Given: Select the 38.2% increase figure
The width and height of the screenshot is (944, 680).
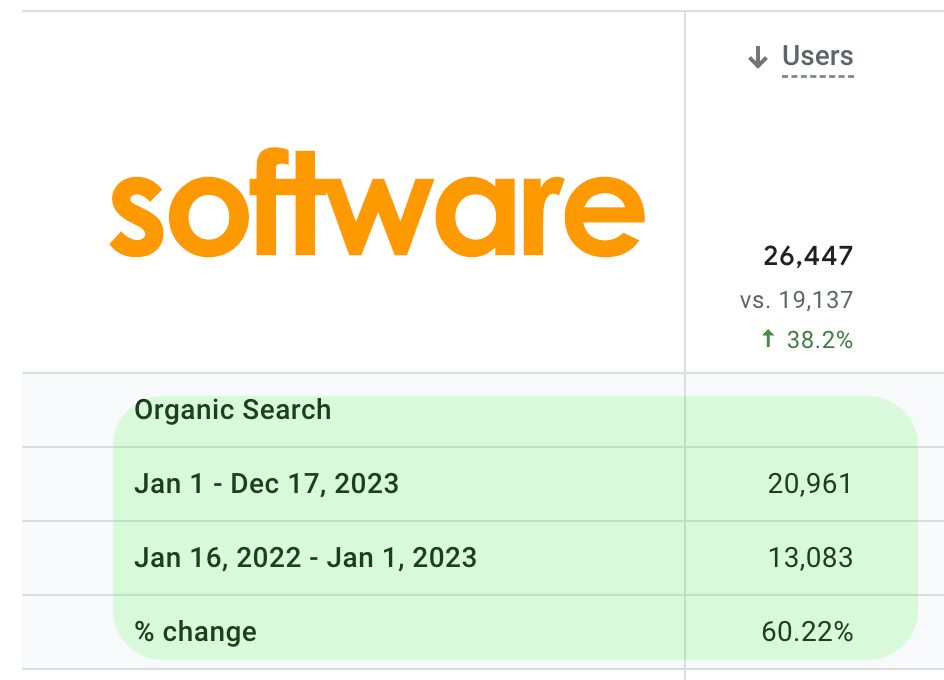Looking at the screenshot, I should pyautogui.click(x=819, y=340).
